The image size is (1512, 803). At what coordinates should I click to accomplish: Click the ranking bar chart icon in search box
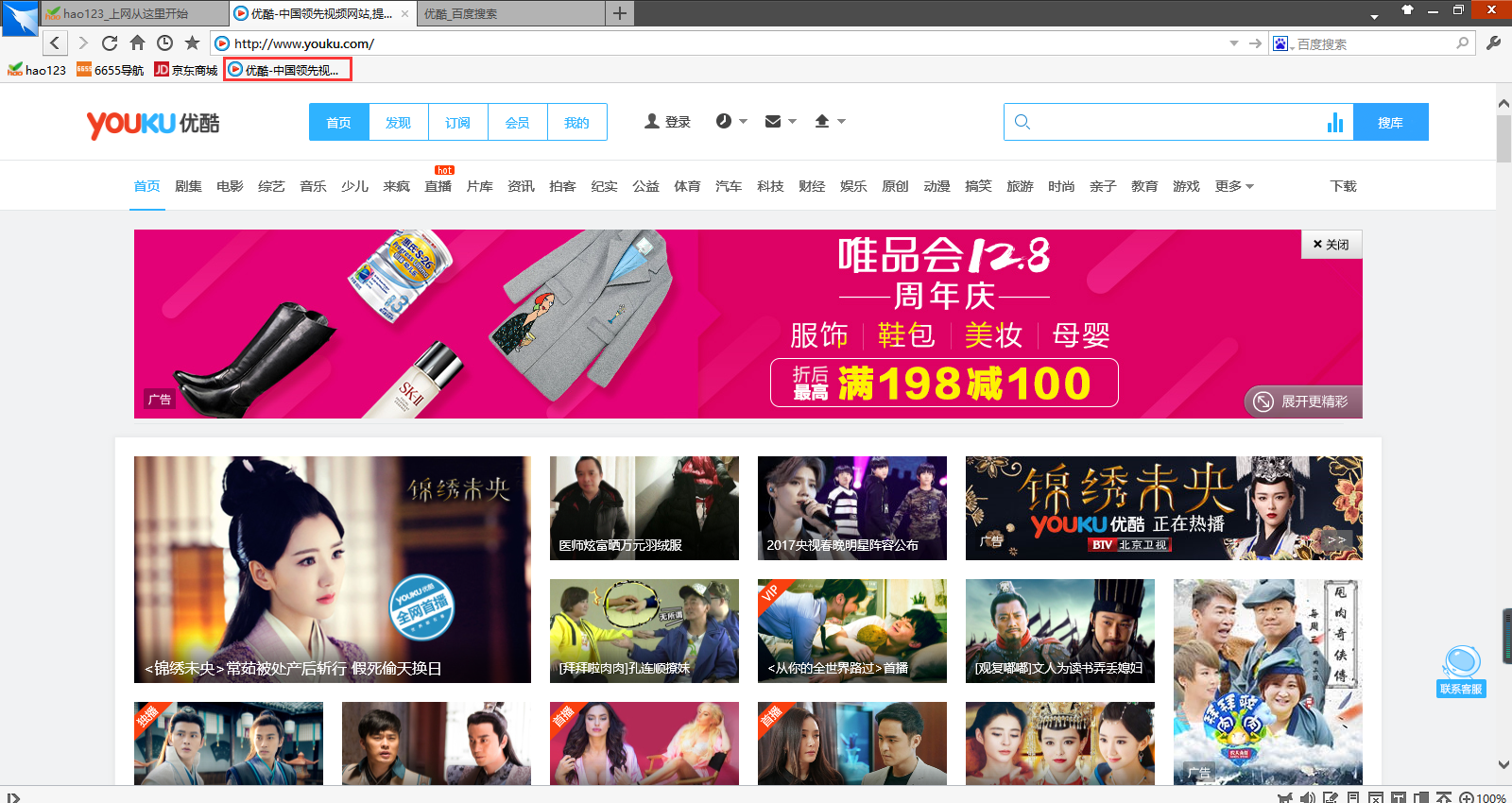[1334, 122]
